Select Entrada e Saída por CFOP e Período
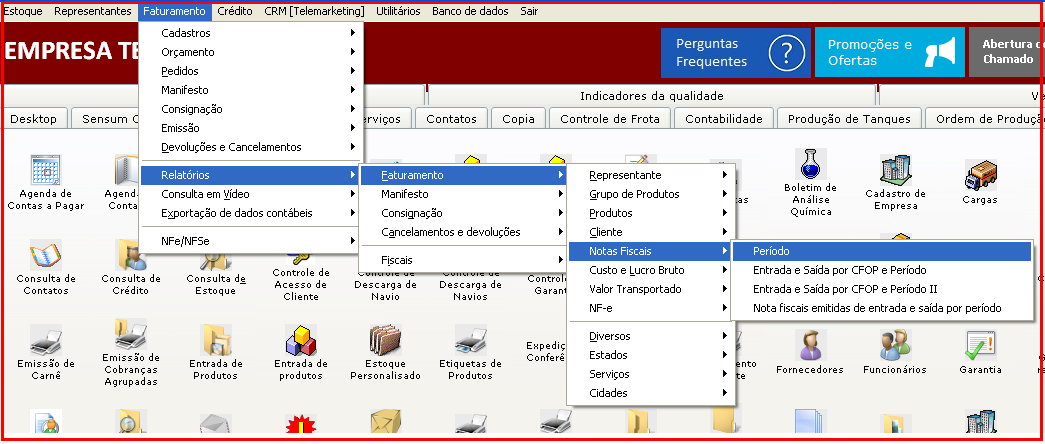1045x444 pixels. coord(882,270)
